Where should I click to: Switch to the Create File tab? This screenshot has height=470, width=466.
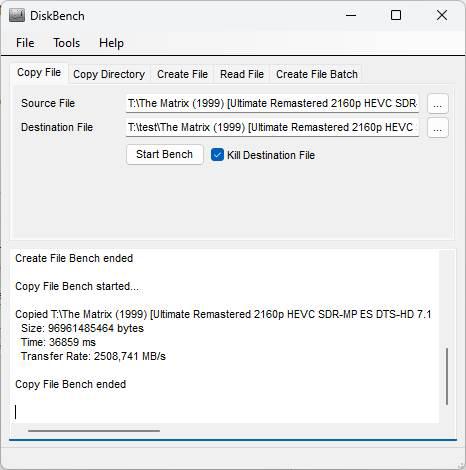182,74
